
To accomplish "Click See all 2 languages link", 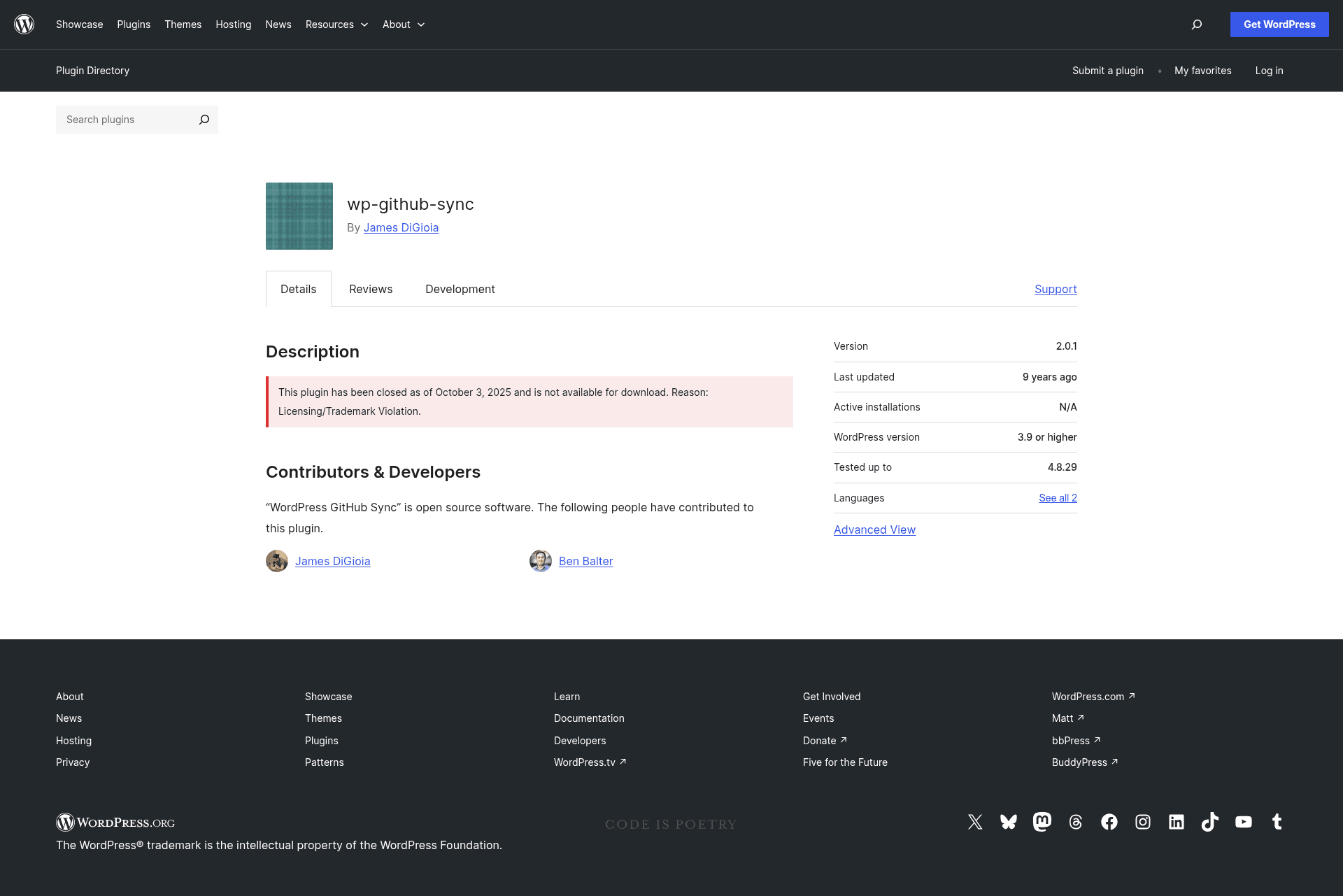I will pyautogui.click(x=1058, y=498).
